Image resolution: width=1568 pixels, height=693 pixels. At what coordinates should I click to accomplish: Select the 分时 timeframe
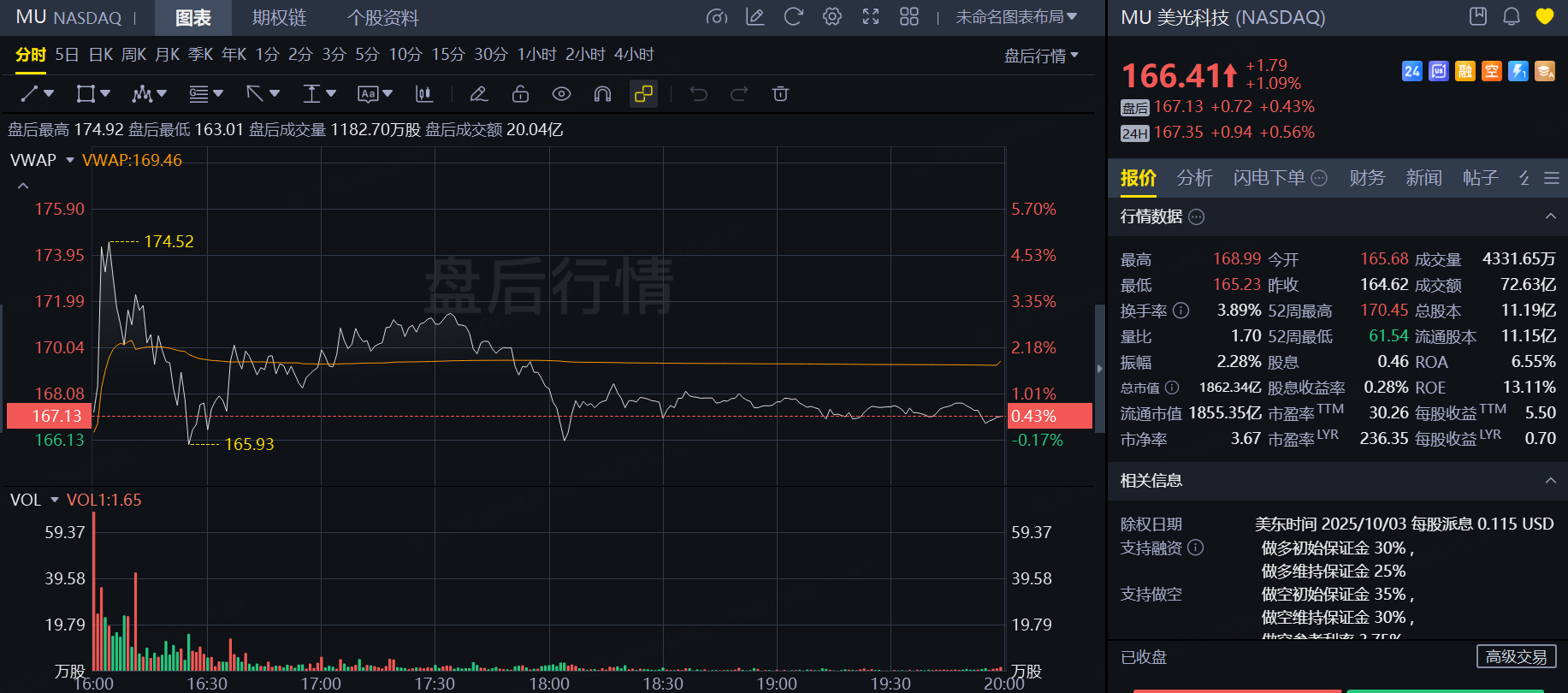click(31, 55)
